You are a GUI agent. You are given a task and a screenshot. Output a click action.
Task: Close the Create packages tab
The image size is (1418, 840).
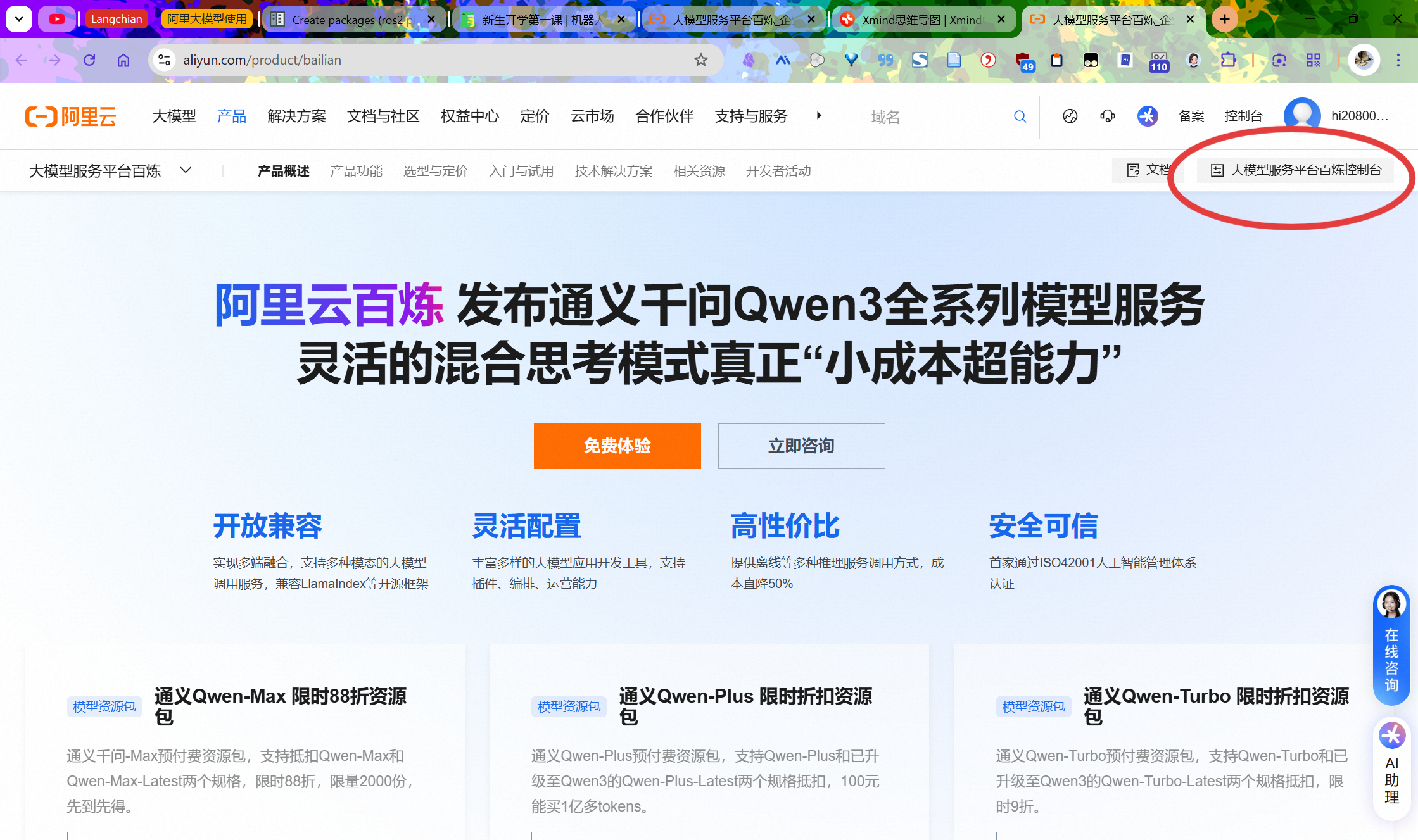click(x=431, y=20)
